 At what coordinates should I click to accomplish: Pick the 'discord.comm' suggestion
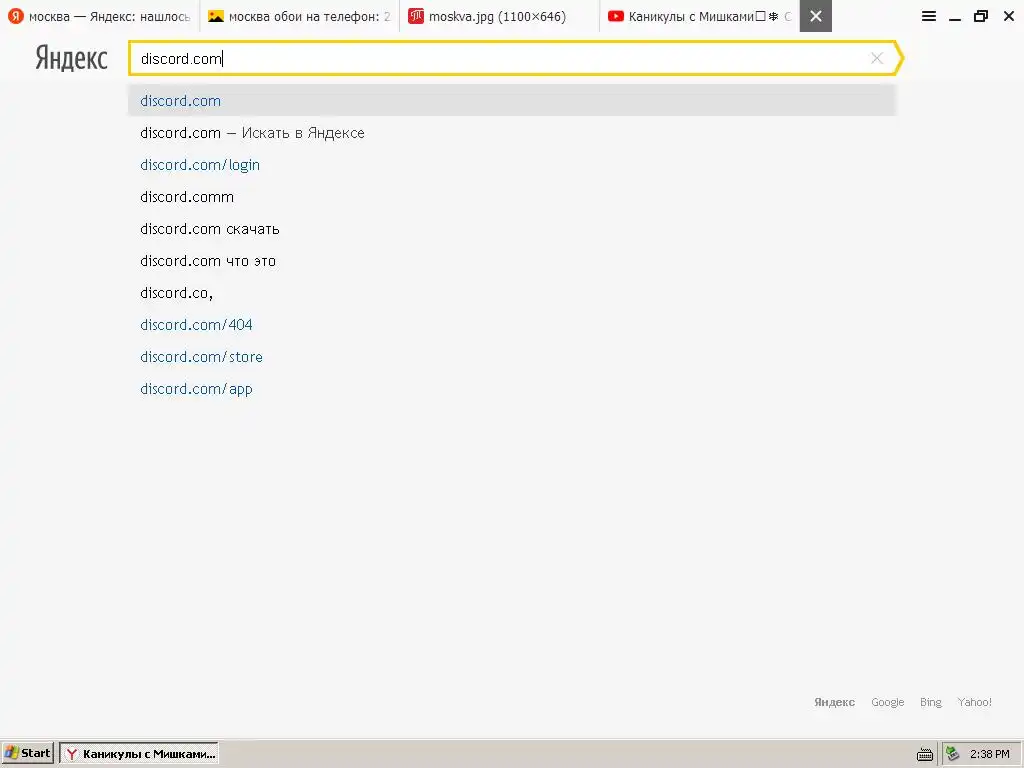[x=512, y=197]
